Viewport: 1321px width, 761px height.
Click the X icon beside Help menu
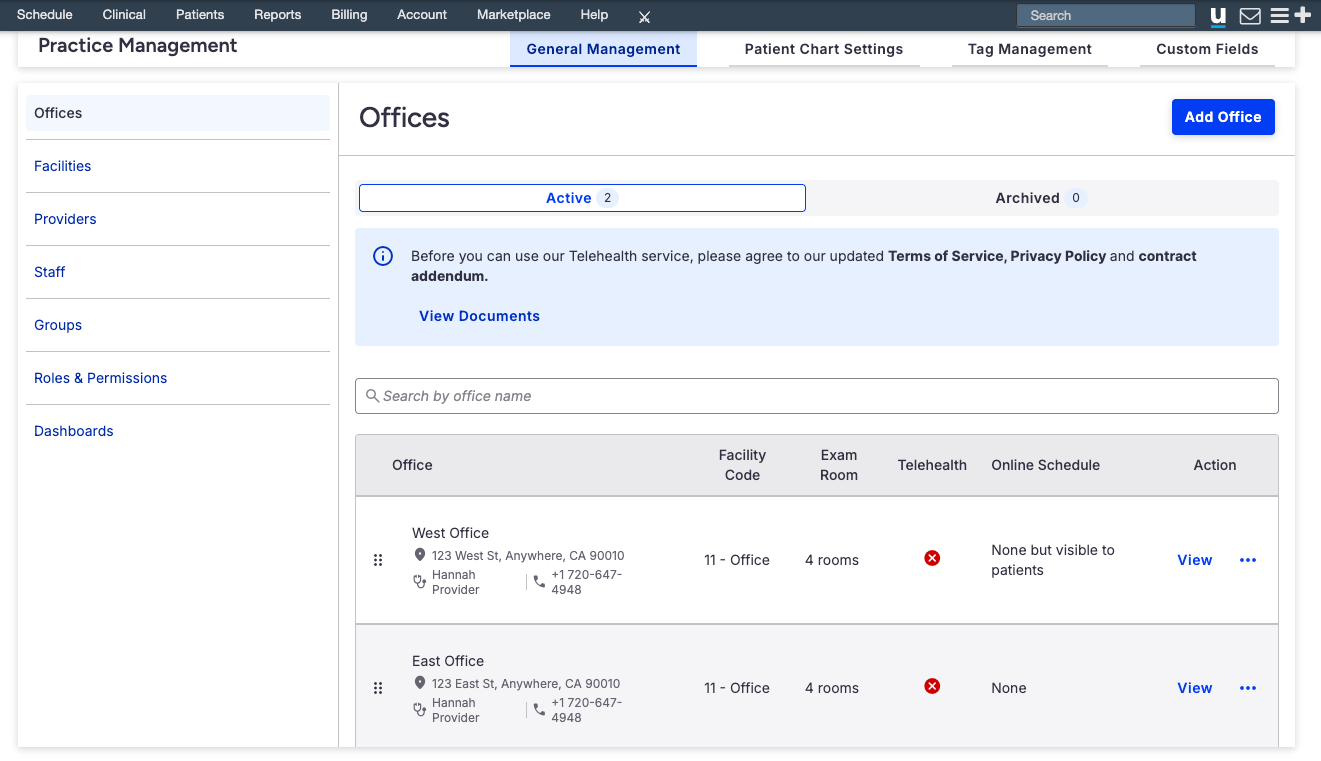point(645,17)
